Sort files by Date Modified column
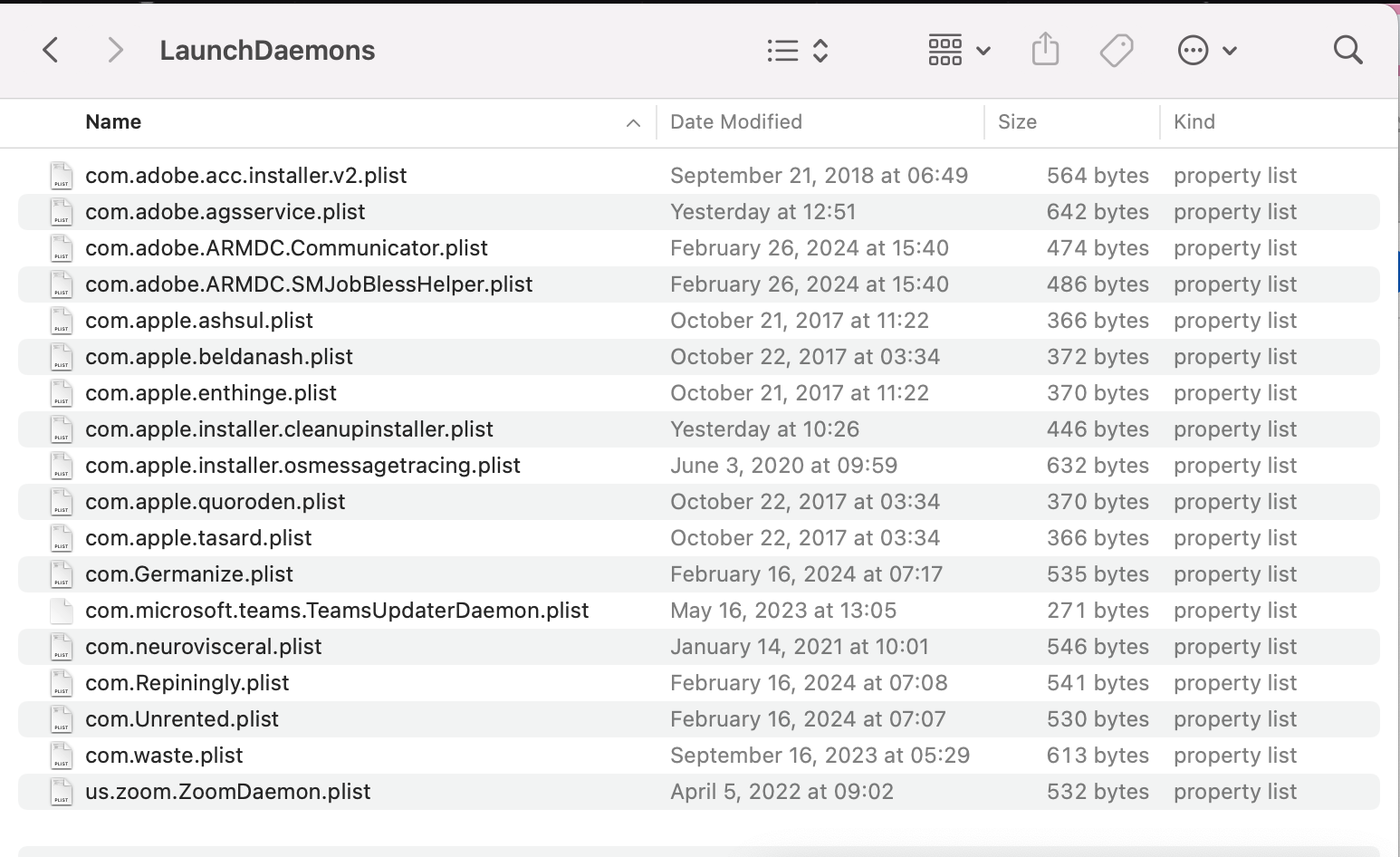This screenshot has height=857, width=1400. tap(735, 122)
